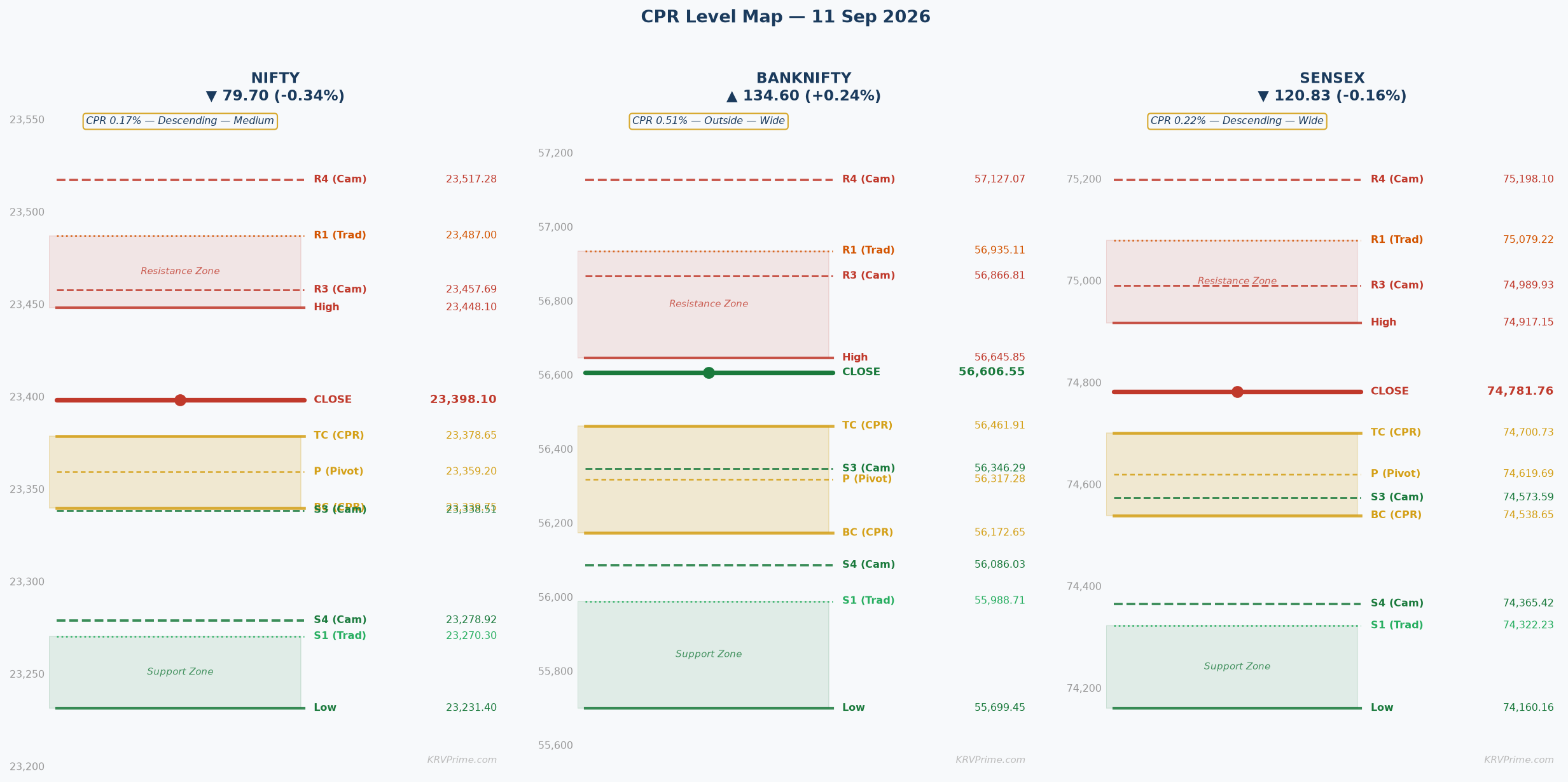Screen dimensions: 1568x782
Task: Click SENSEX High value 74,917.15
Action: point(1529,322)
